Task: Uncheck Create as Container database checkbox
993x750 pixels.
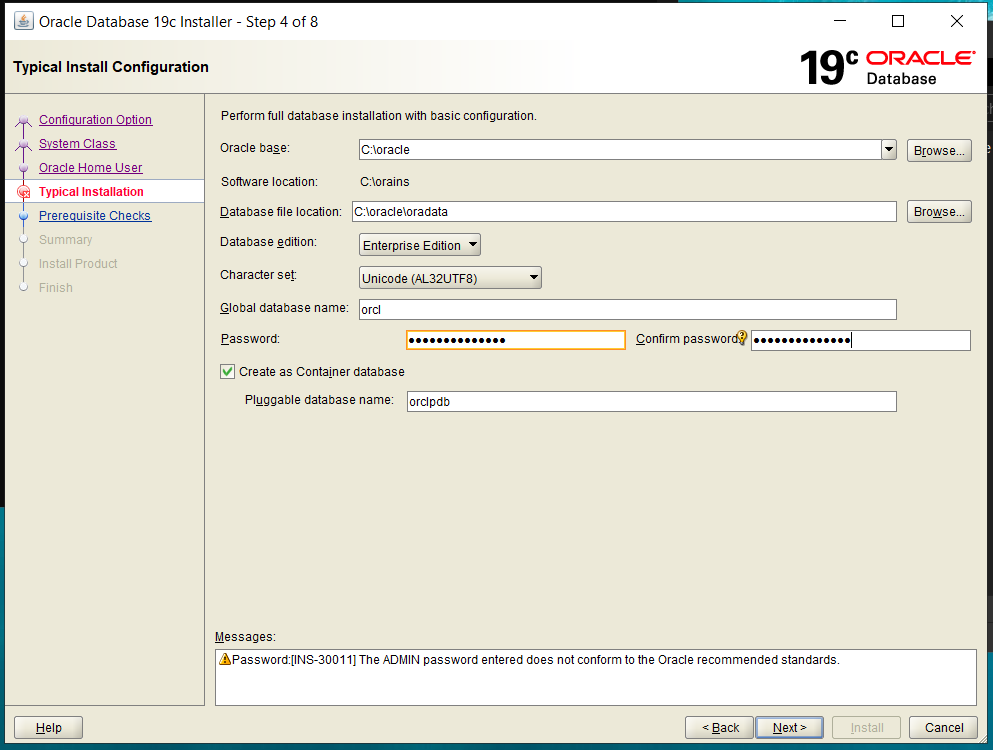Action: click(x=227, y=372)
